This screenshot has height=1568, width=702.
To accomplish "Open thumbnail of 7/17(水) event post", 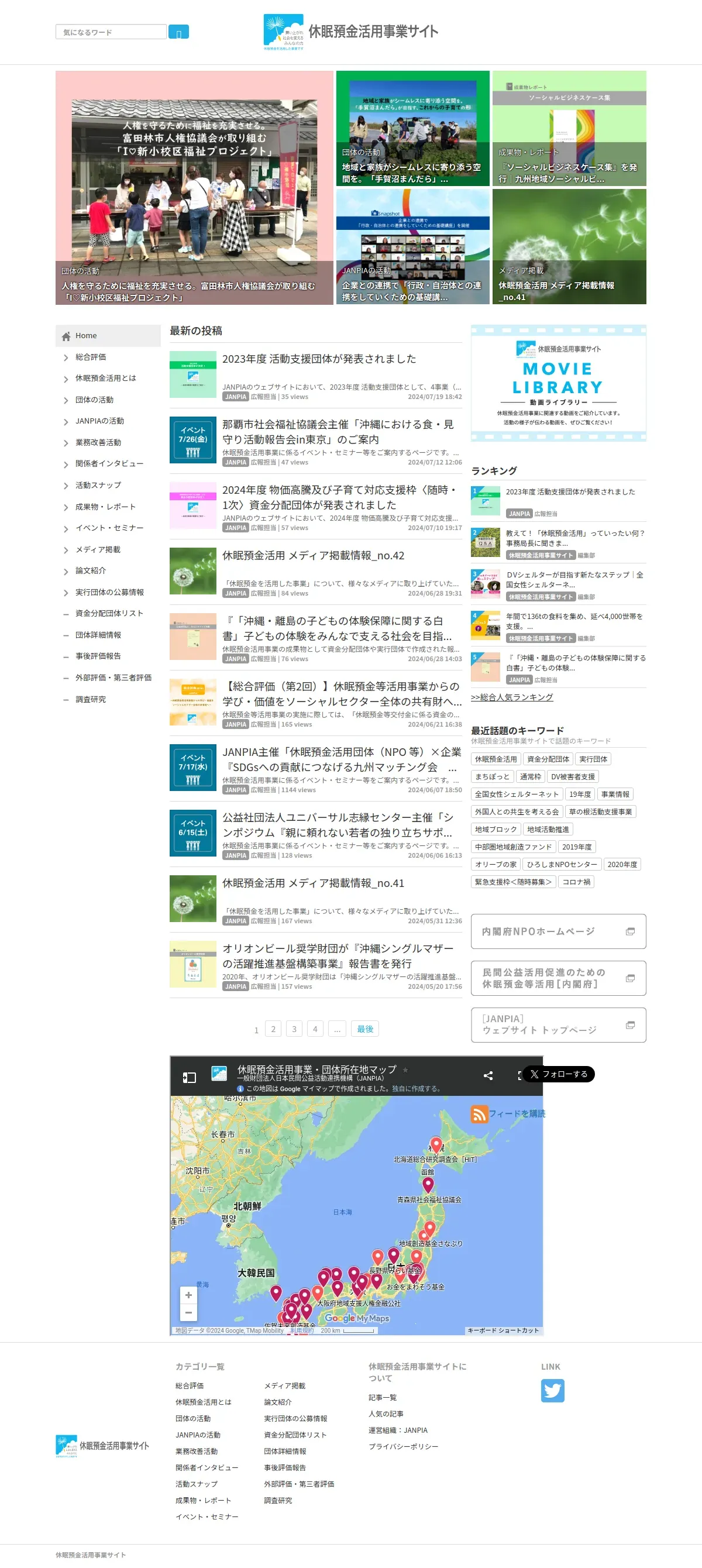I will point(193,768).
